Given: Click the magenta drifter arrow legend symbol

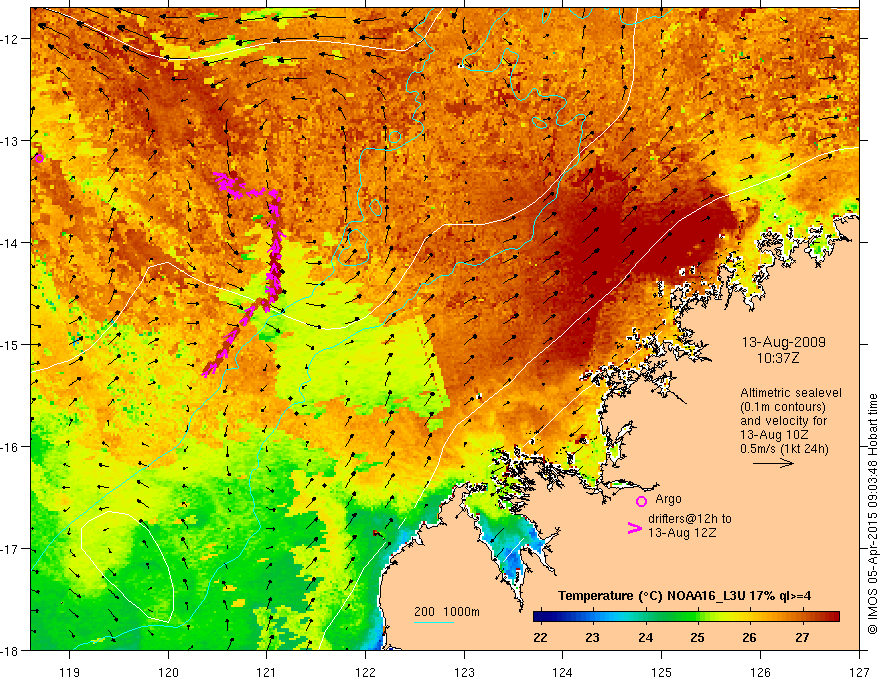Looking at the screenshot, I should click(634, 528).
